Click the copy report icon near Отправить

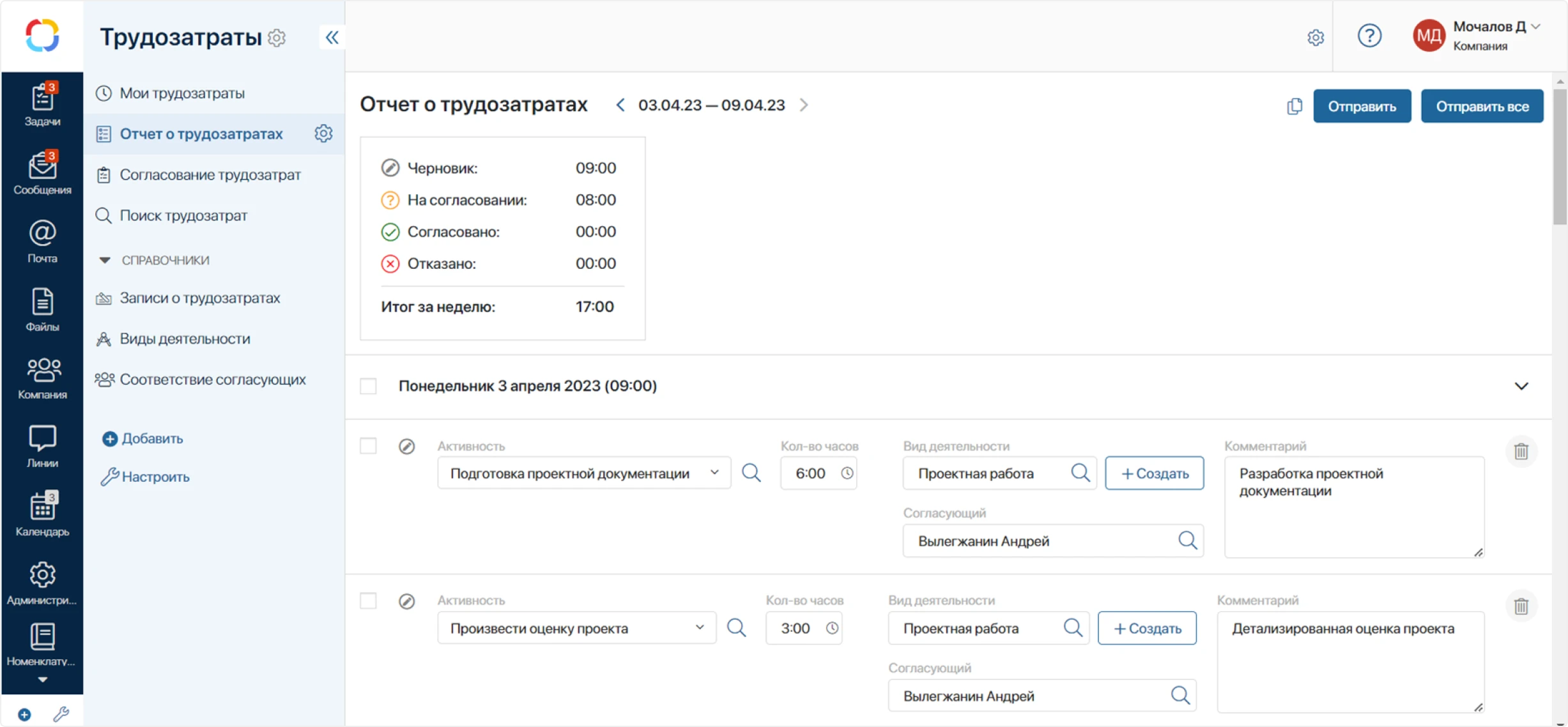[1295, 105]
